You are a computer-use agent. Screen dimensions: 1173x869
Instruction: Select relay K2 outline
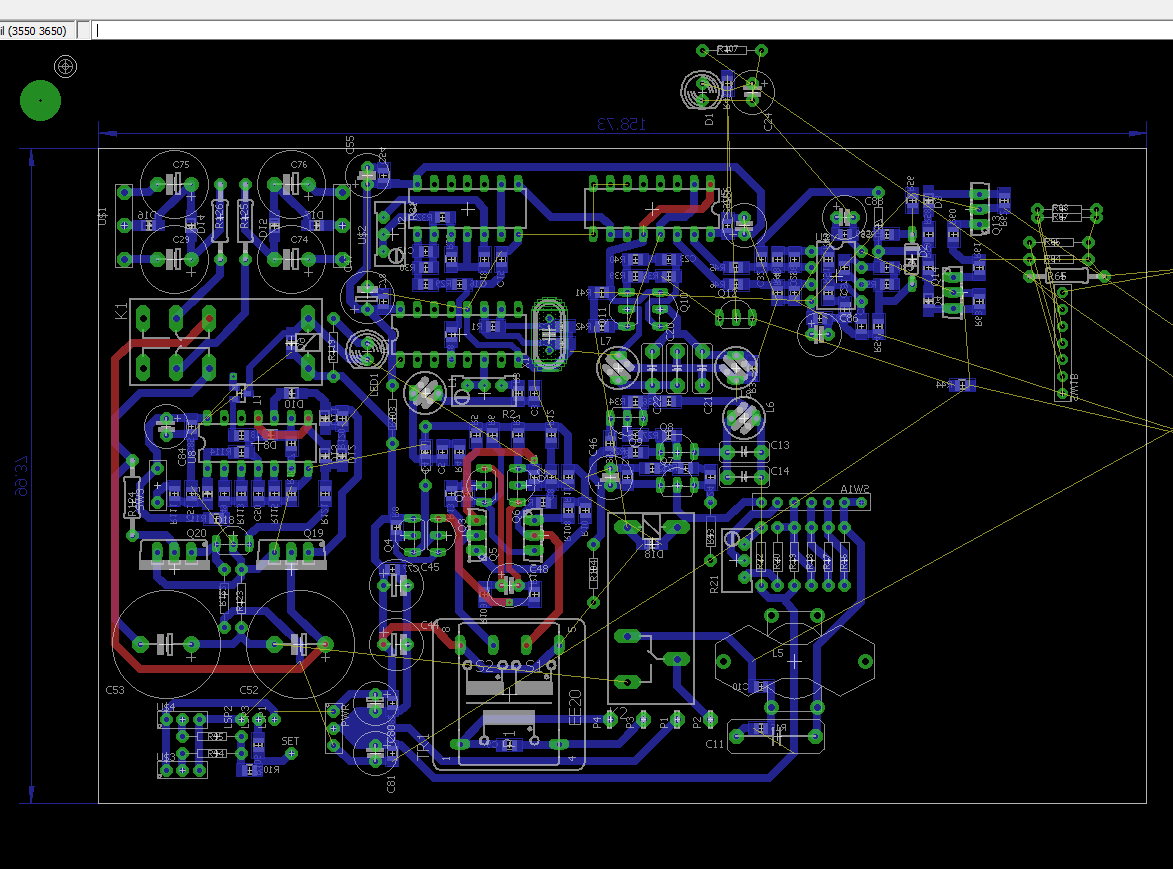click(651, 609)
